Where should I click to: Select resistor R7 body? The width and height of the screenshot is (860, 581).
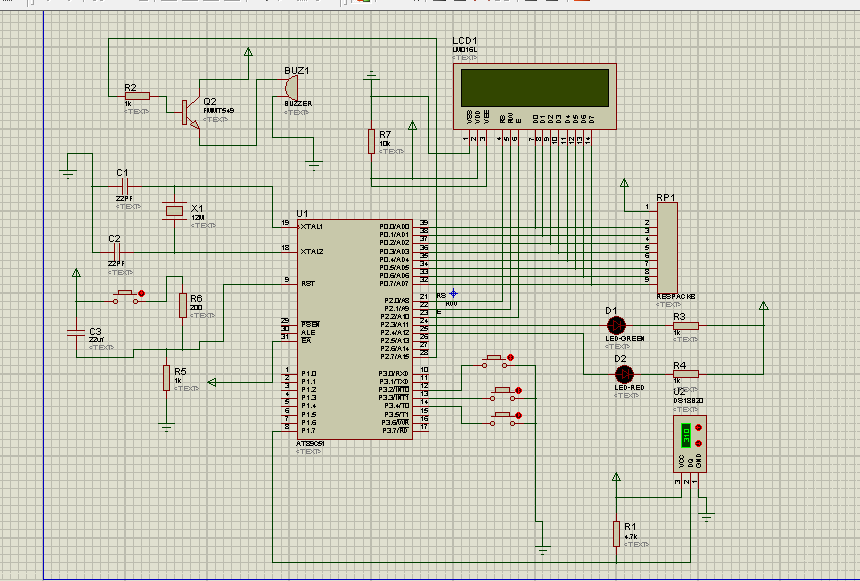pyautogui.click(x=371, y=141)
